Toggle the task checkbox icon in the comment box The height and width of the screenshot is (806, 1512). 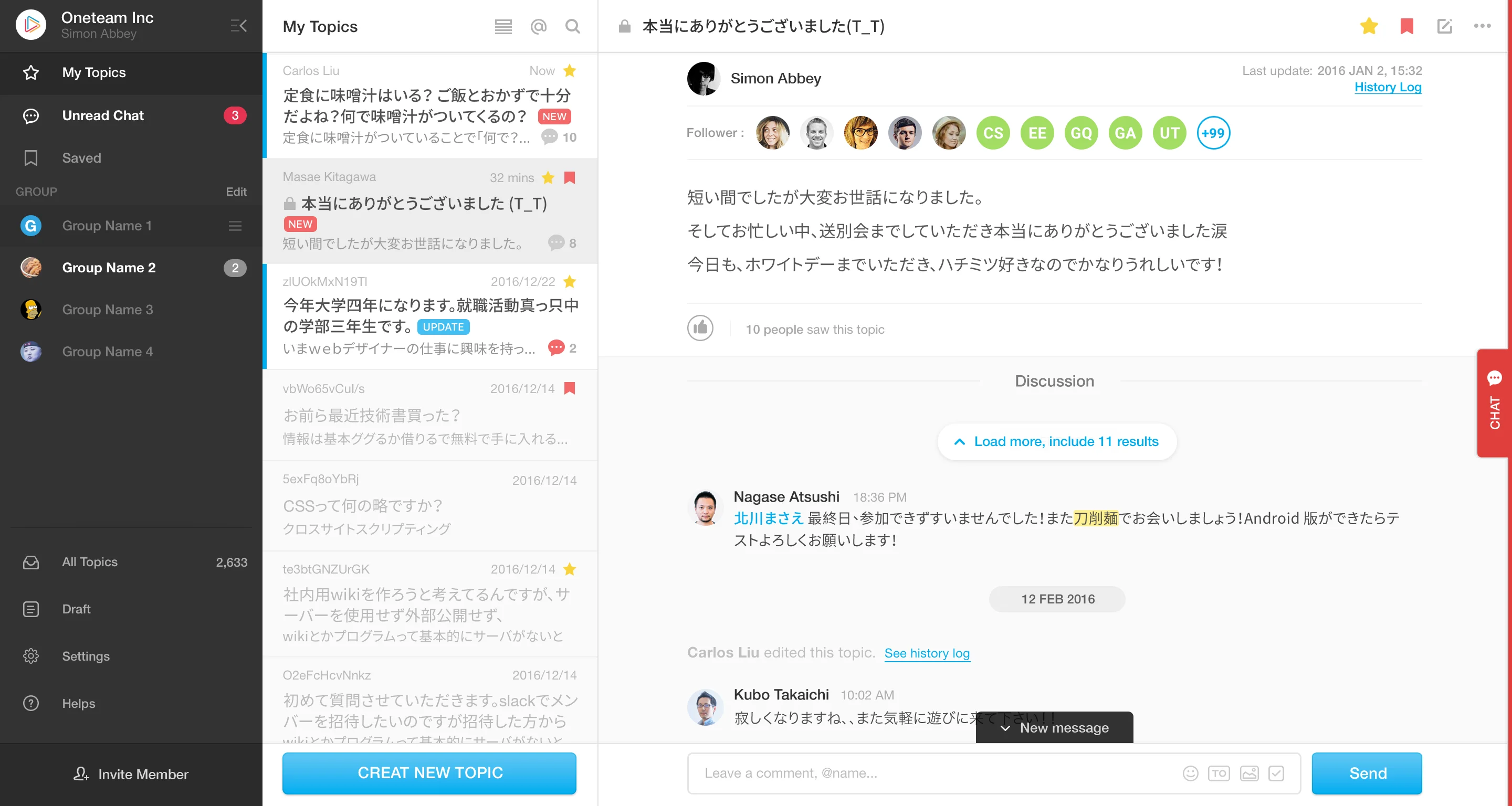pos(1276,773)
